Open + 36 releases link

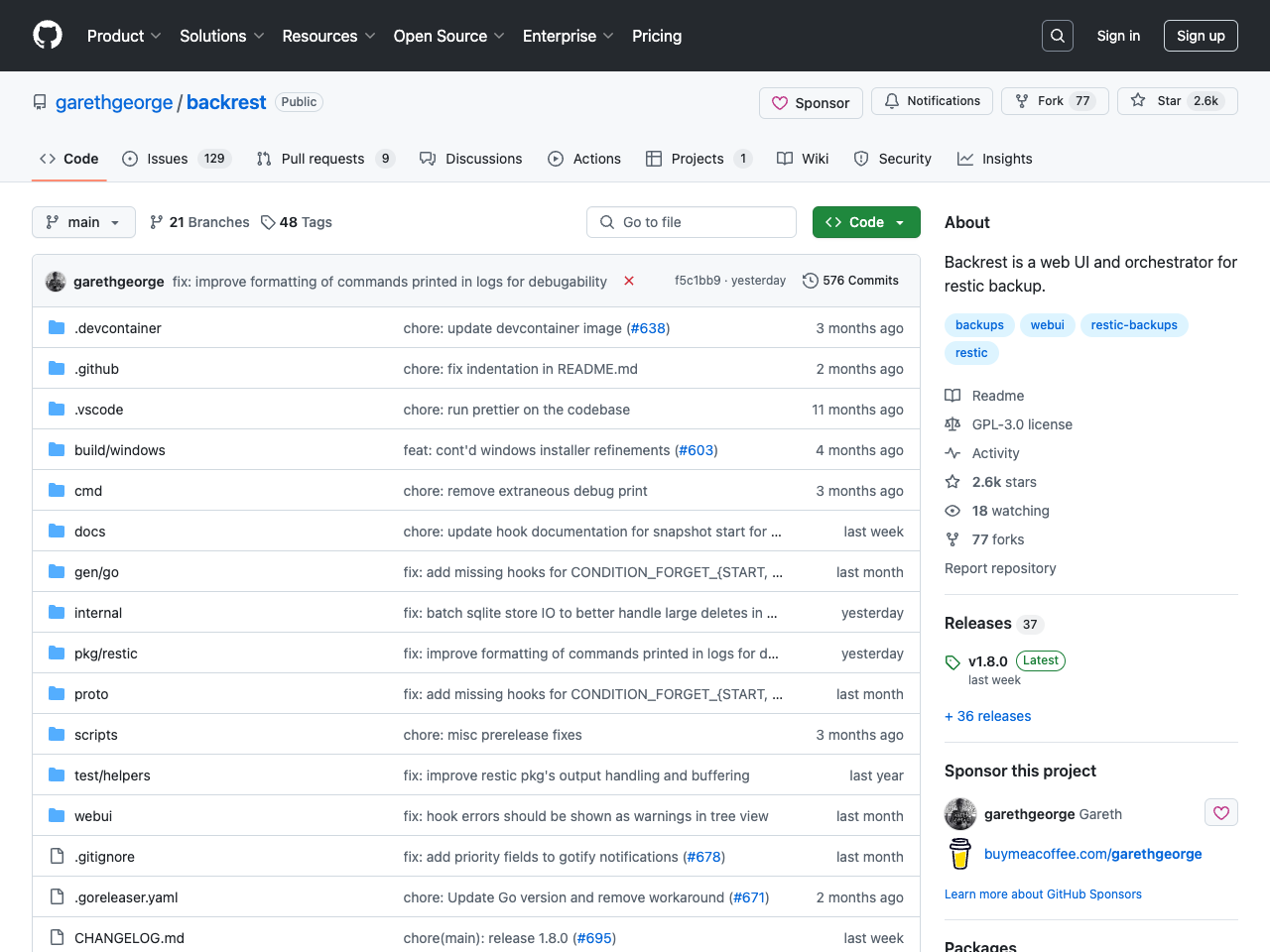tap(988, 716)
